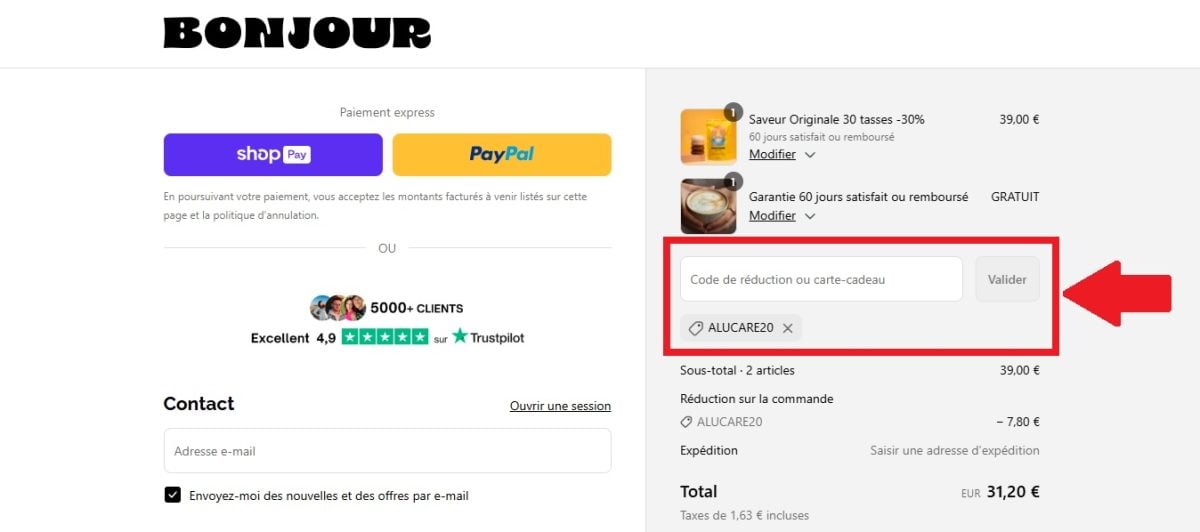Expand chevron beside Modifier for Saveur Originale
The height and width of the screenshot is (532, 1200).
810,155
